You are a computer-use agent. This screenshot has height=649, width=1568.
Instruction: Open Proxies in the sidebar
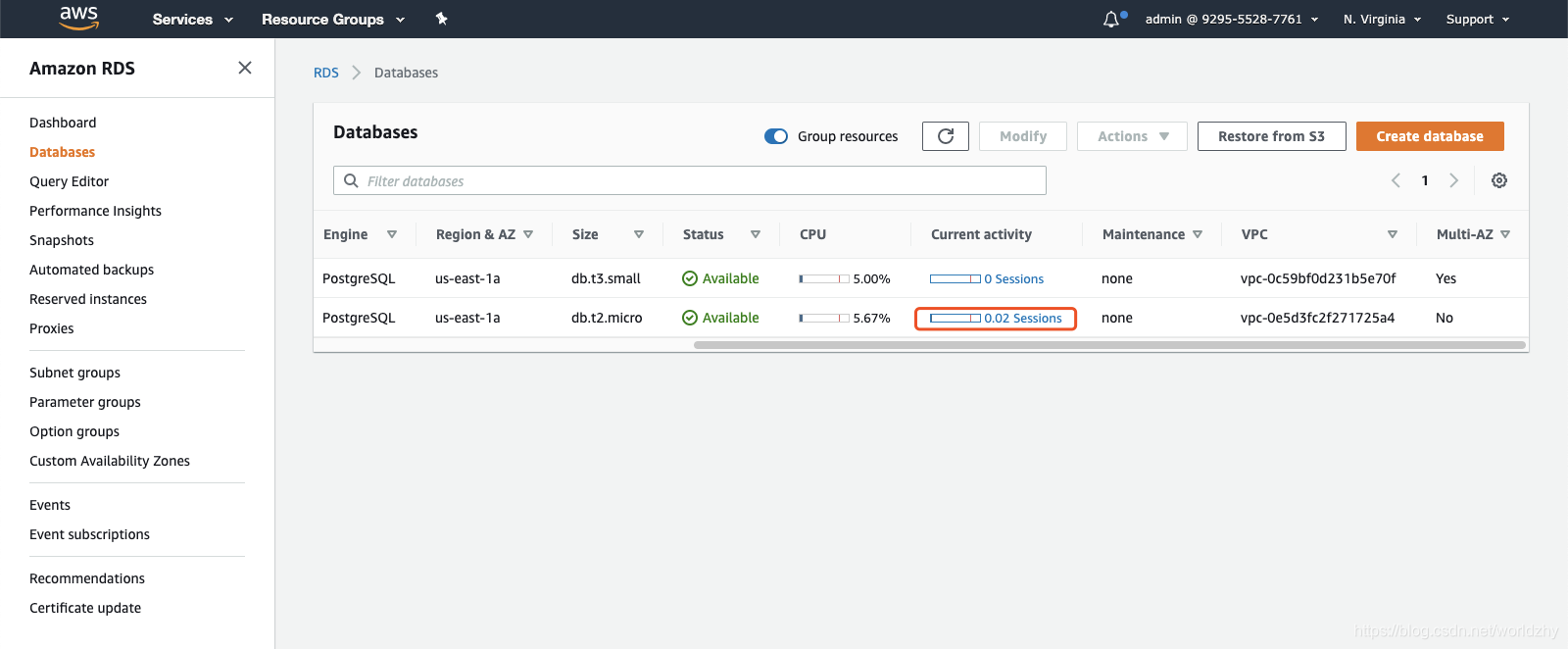[51, 328]
